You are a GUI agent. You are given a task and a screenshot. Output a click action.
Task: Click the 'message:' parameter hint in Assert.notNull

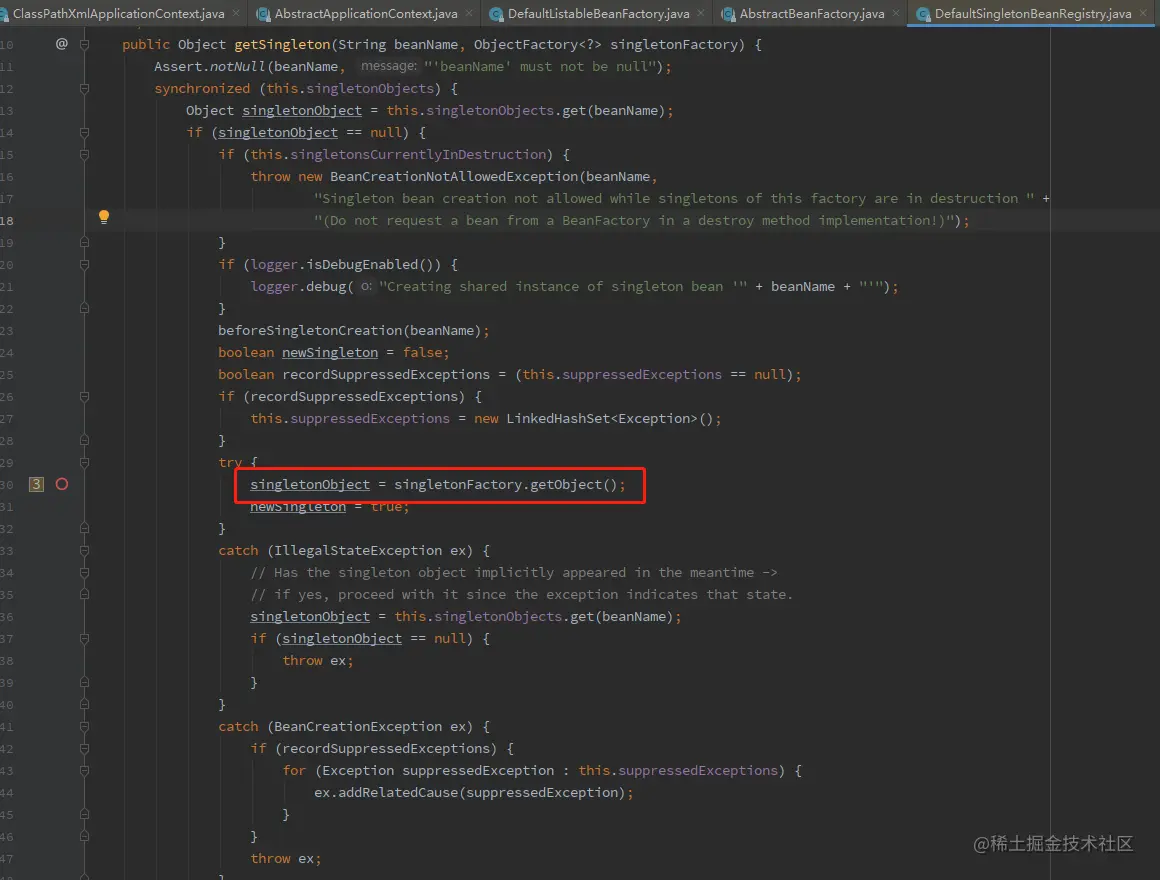(388, 67)
